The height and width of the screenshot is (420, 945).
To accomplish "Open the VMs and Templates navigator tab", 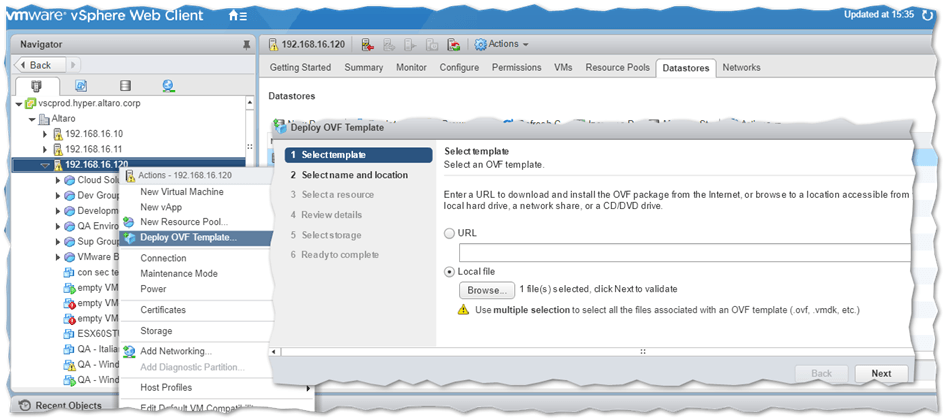I will click(x=81, y=86).
